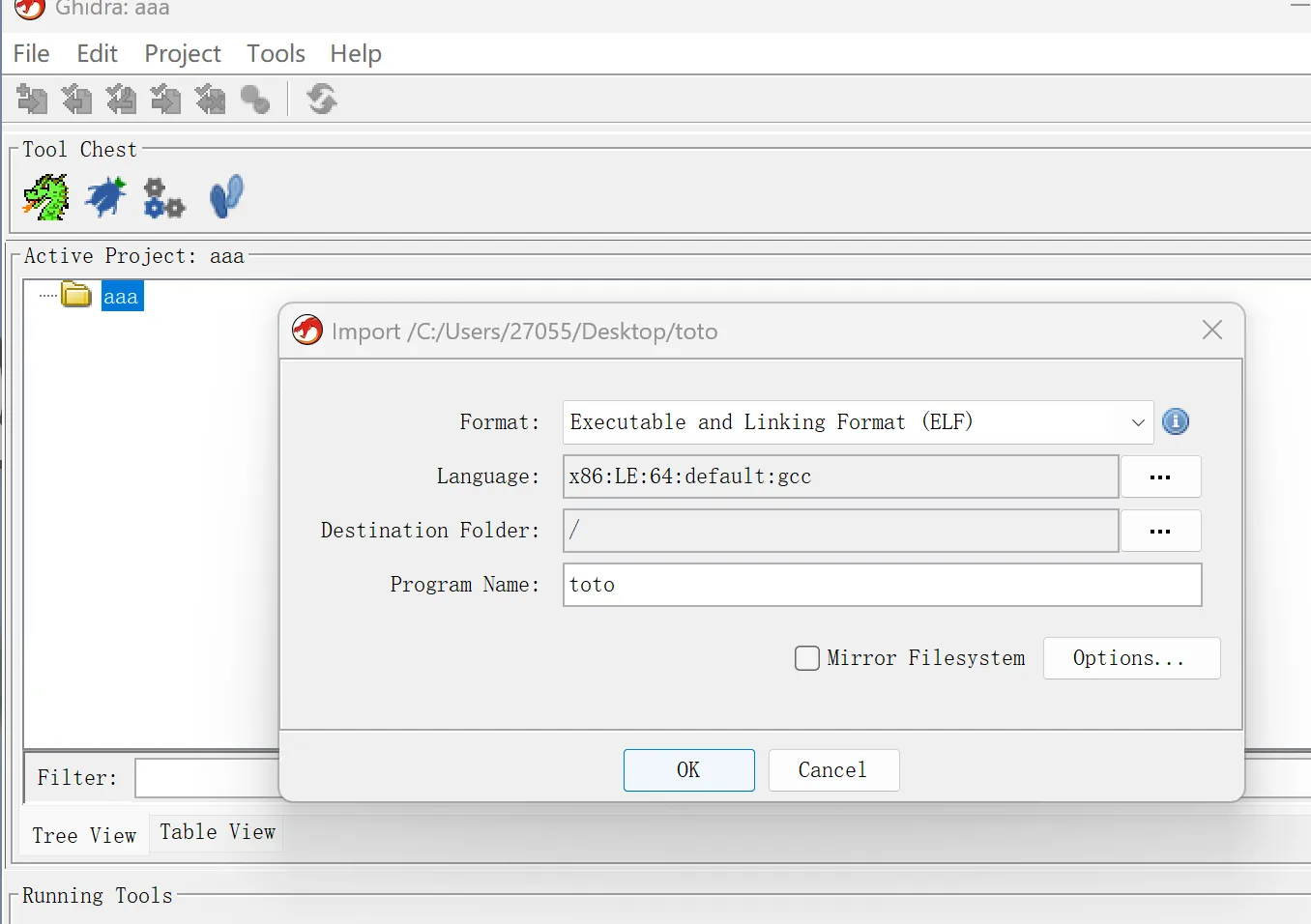This screenshot has width=1311, height=924.
Task: Switch to the Tree View tab
Action: (84, 835)
